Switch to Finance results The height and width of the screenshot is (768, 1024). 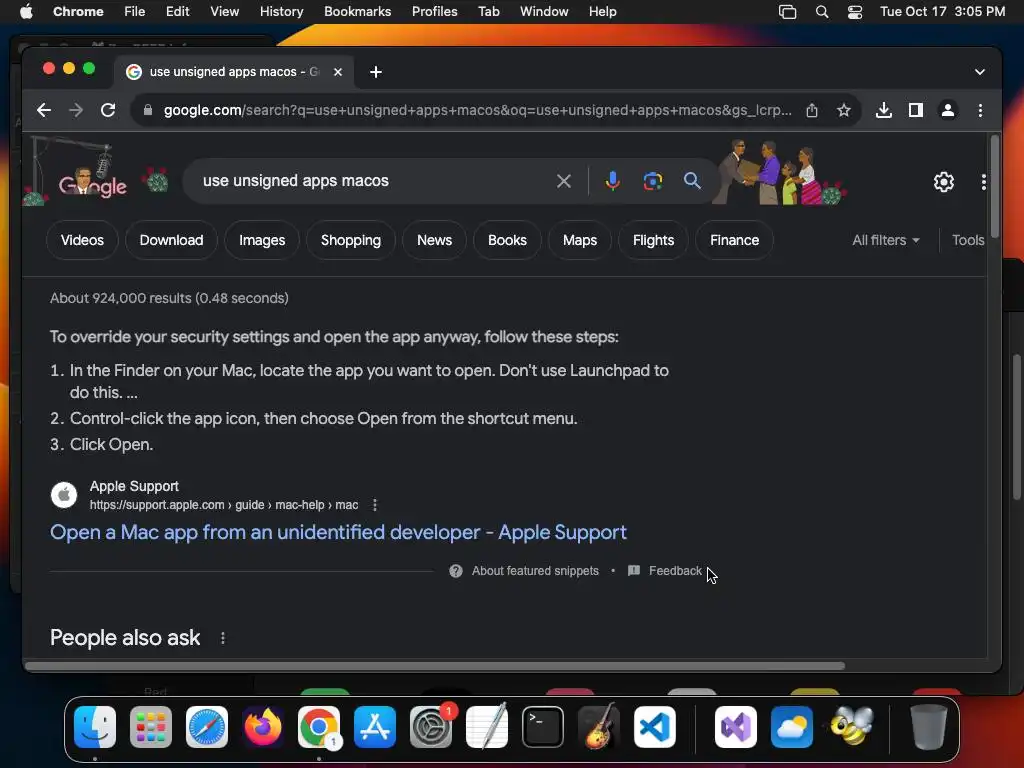pos(734,240)
